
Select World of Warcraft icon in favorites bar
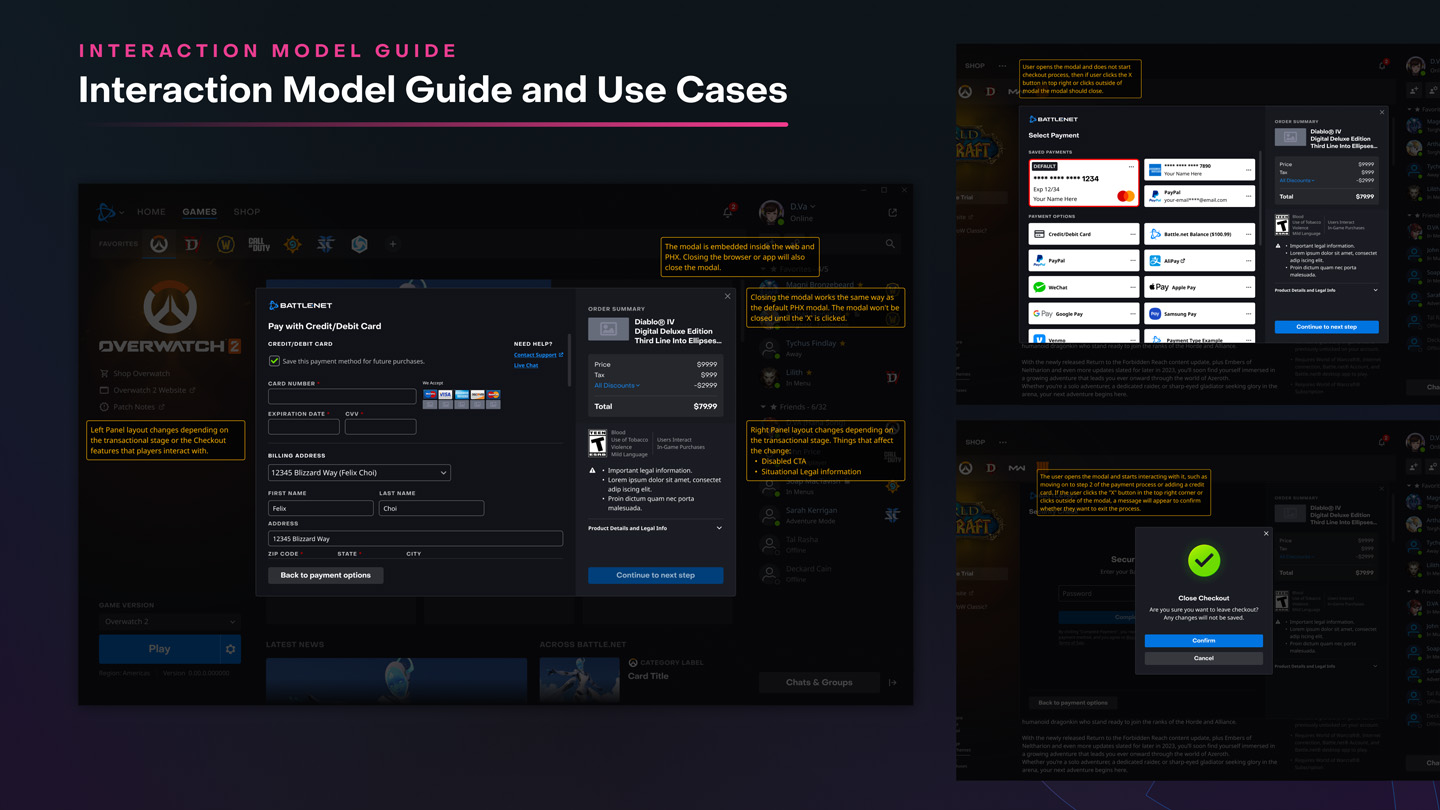click(x=225, y=244)
